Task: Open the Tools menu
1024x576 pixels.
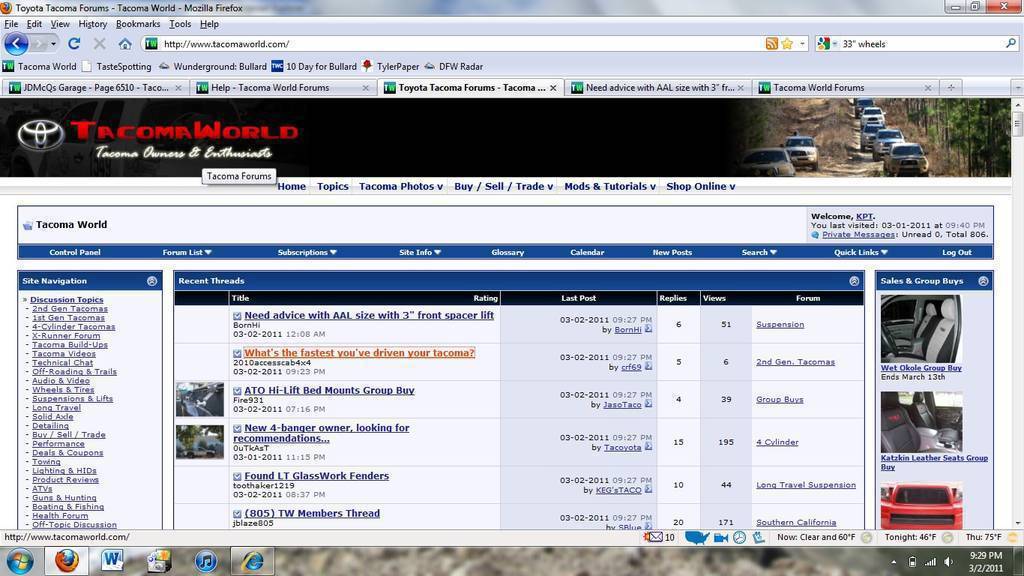Action: [180, 24]
